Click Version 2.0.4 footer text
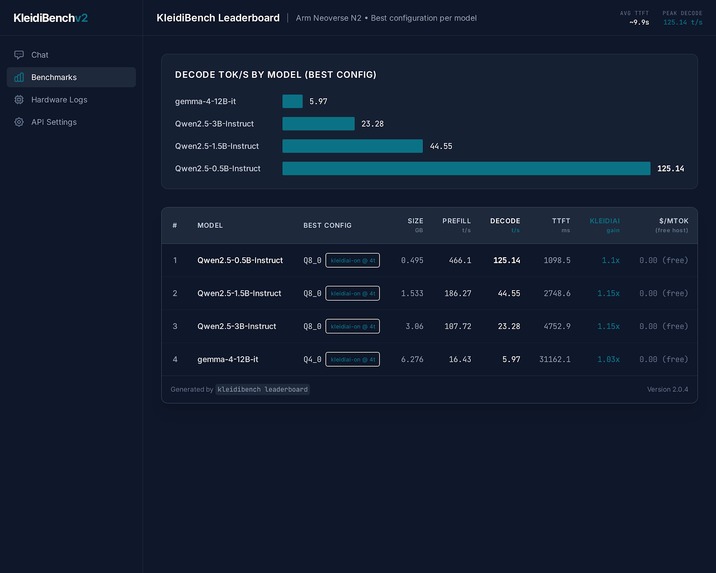This screenshot has width=716, height=573. coord(668,389)
